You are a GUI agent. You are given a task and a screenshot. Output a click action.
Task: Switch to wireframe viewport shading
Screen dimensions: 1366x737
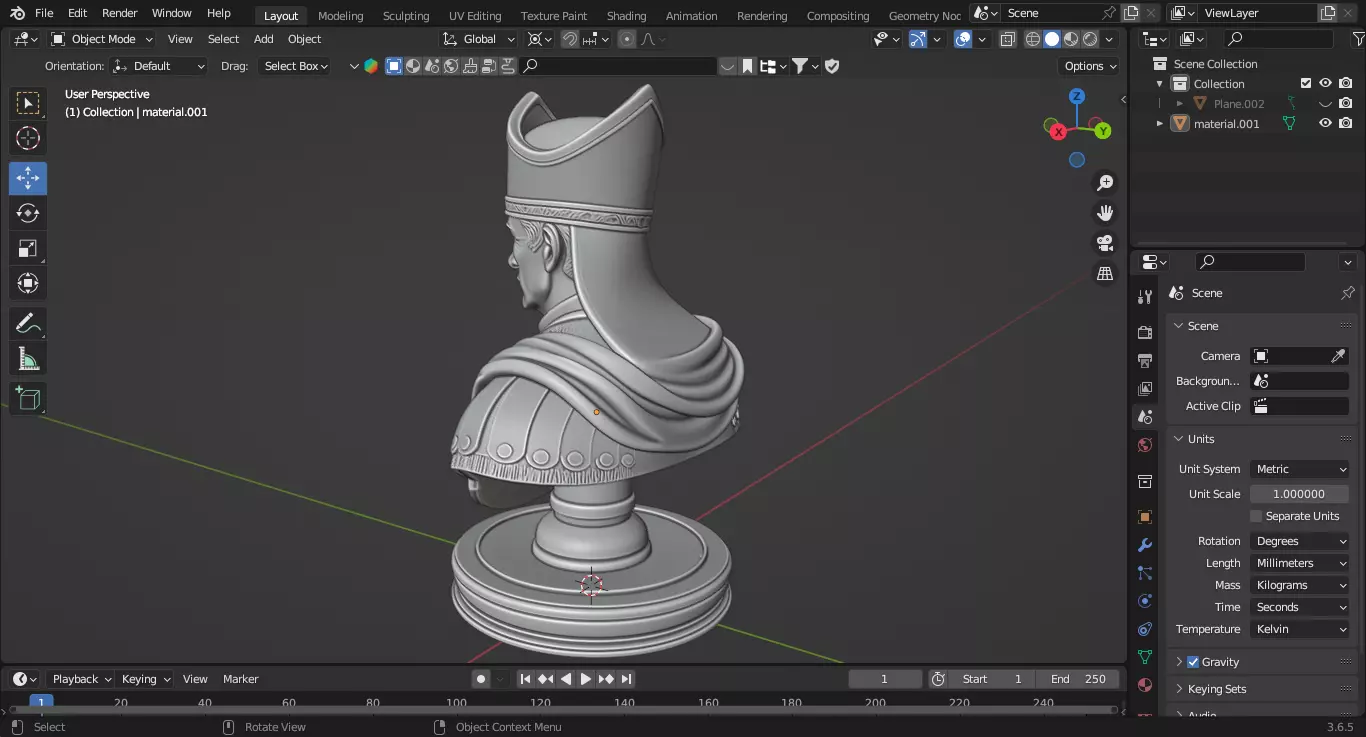1033,39
